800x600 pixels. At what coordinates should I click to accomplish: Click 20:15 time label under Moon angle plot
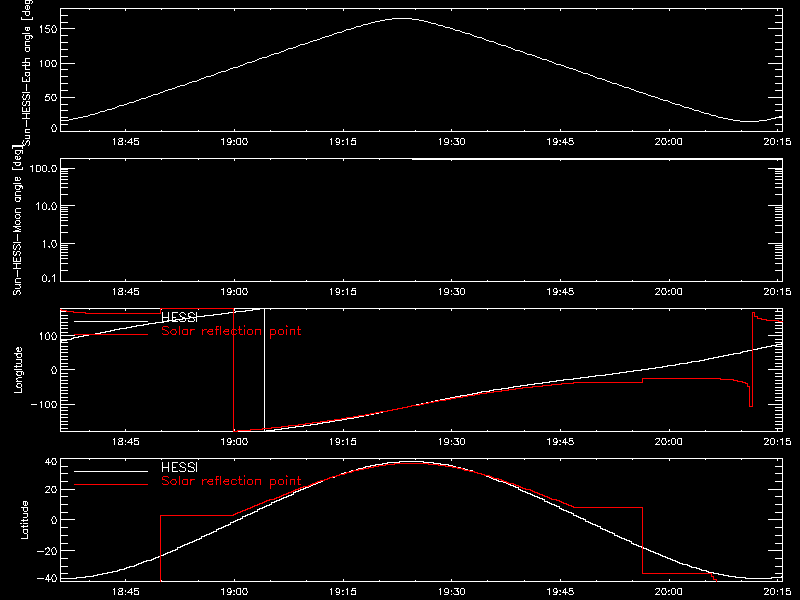(777, 292)
